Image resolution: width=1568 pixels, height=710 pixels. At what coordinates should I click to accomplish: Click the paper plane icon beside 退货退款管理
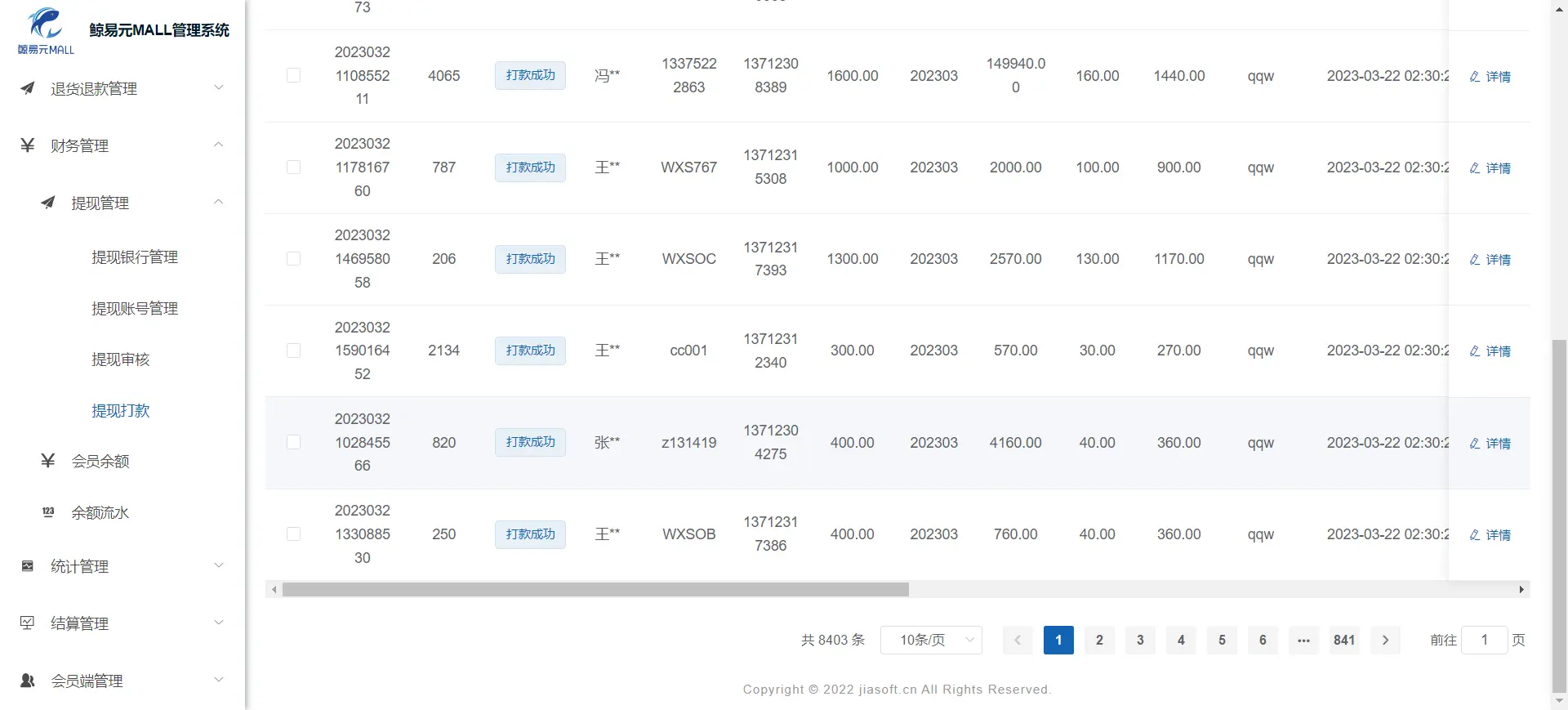[x=27, y=87]
